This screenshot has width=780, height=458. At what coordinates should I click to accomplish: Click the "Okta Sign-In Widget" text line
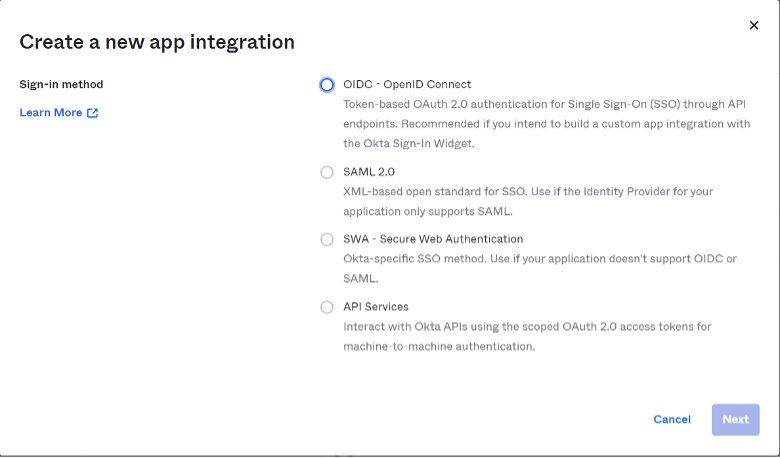[424, 143]
